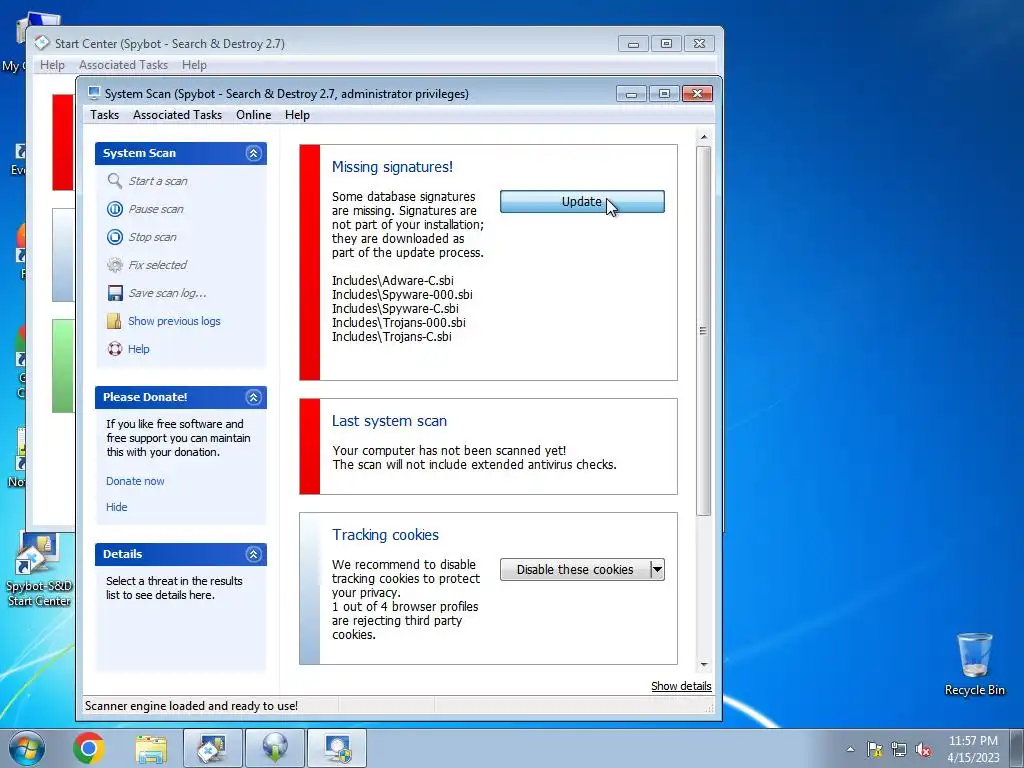Collapse the System Scan panel
Viewport: 1024px width, 768px height.
point(253,153)
